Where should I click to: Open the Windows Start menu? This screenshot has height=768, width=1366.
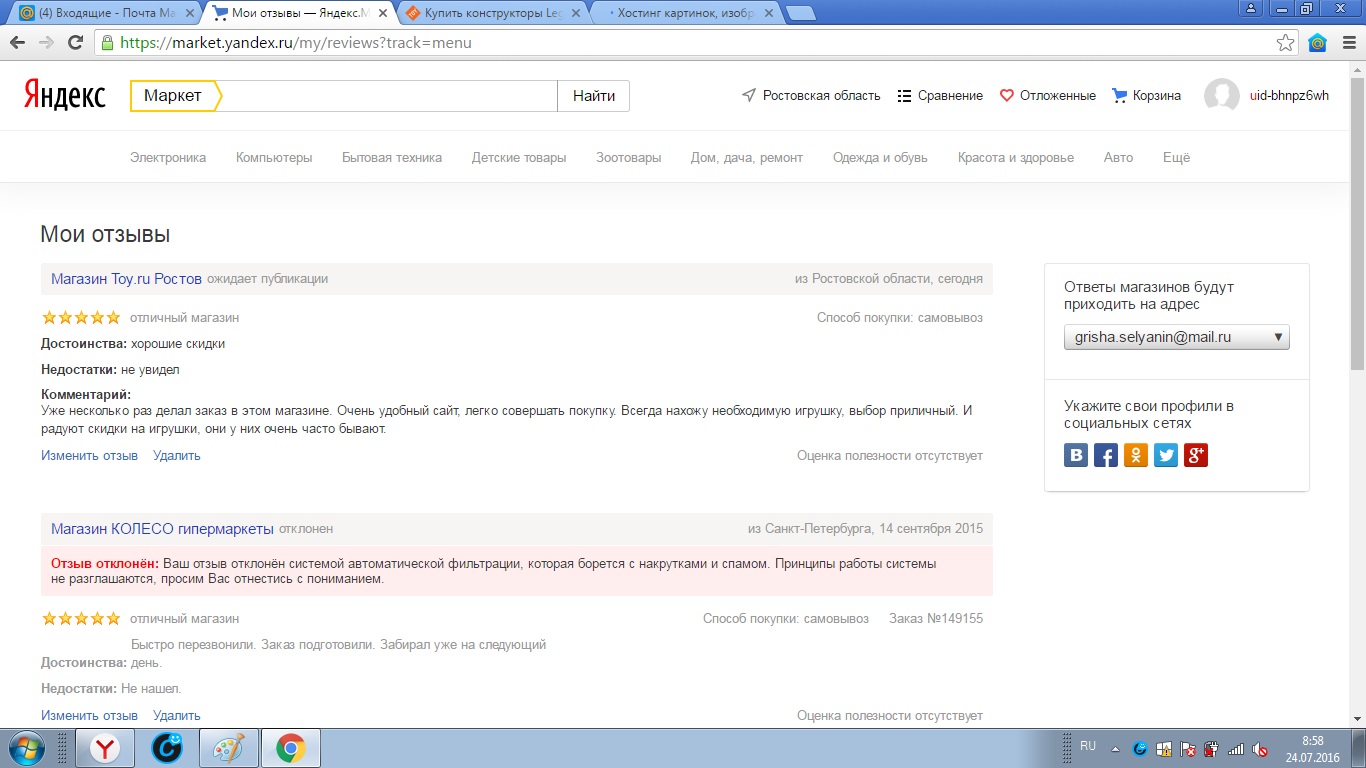[26, 748]
